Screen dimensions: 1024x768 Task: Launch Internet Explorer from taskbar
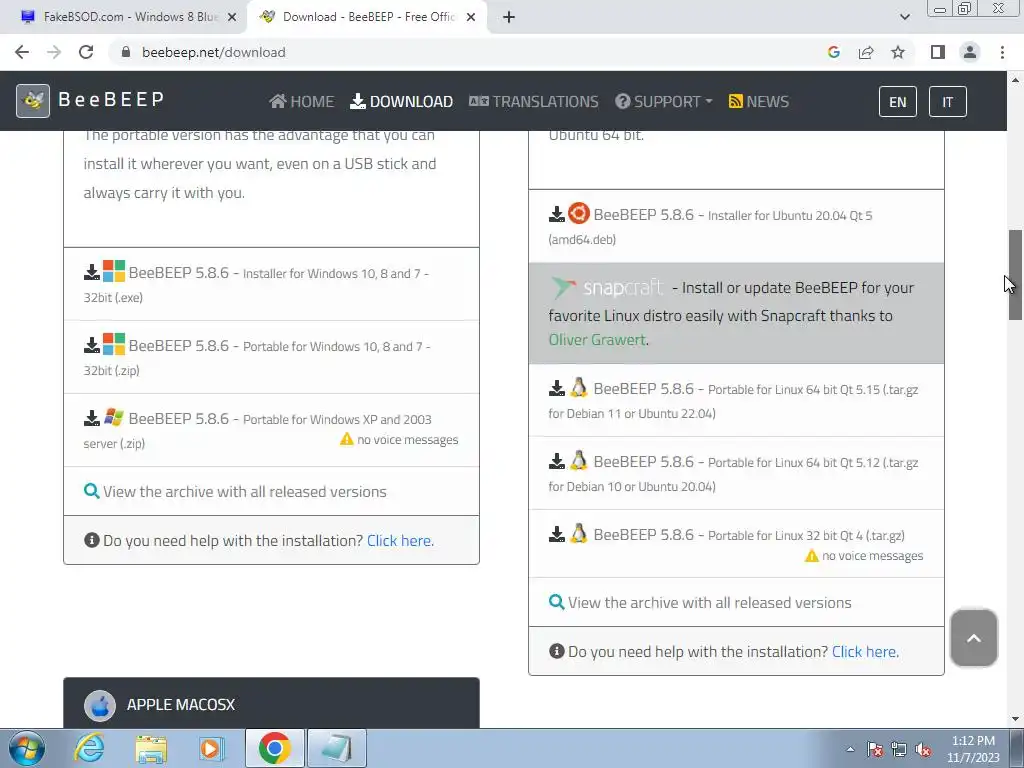[89, 748]
